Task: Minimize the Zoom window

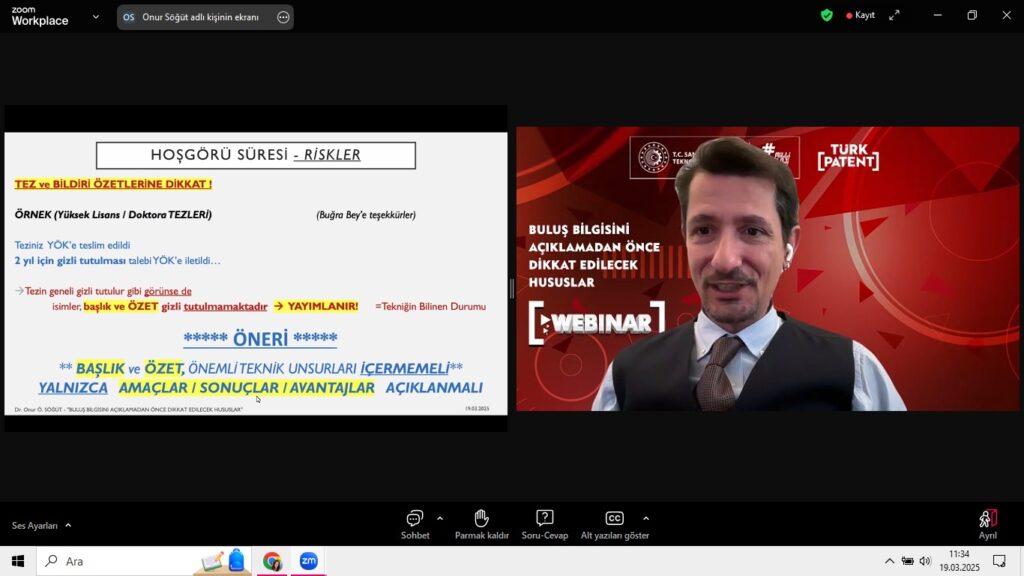Action: (x=938, y=16)
